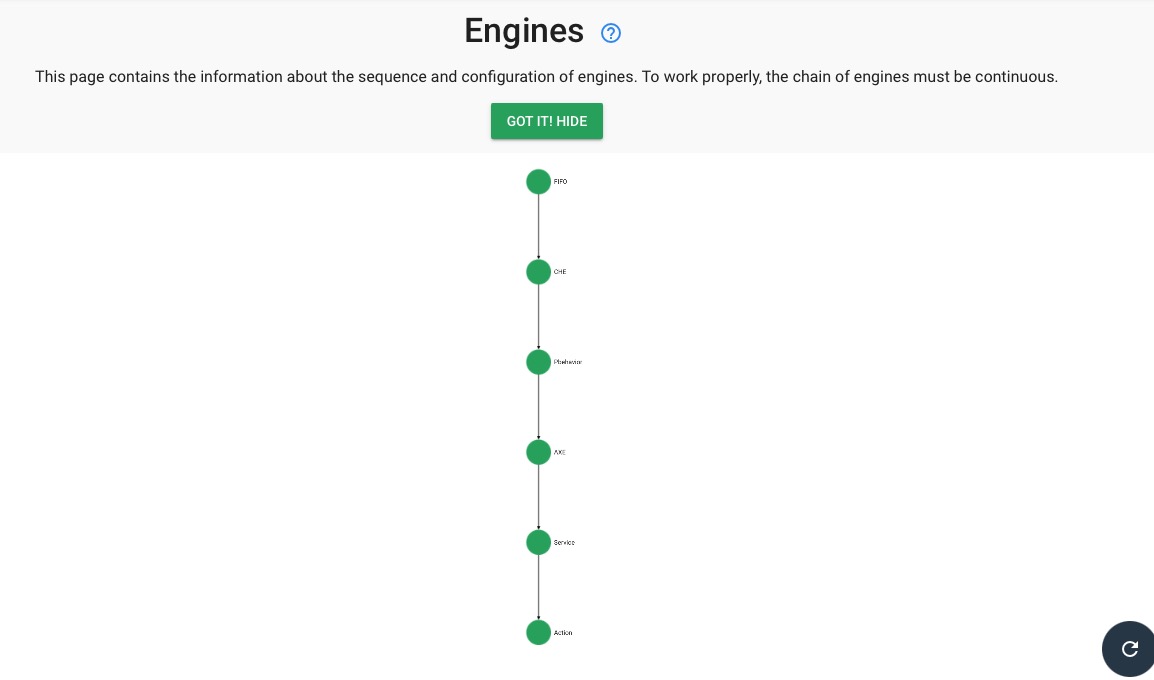Refresh the engines chain view

1129,648
